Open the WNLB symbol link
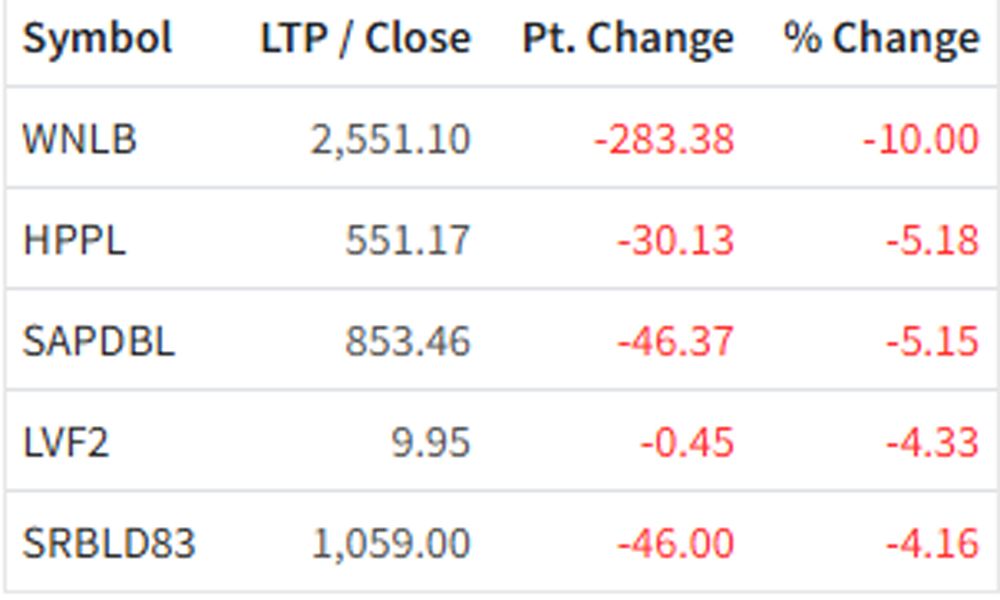 (x=79, y=139)
